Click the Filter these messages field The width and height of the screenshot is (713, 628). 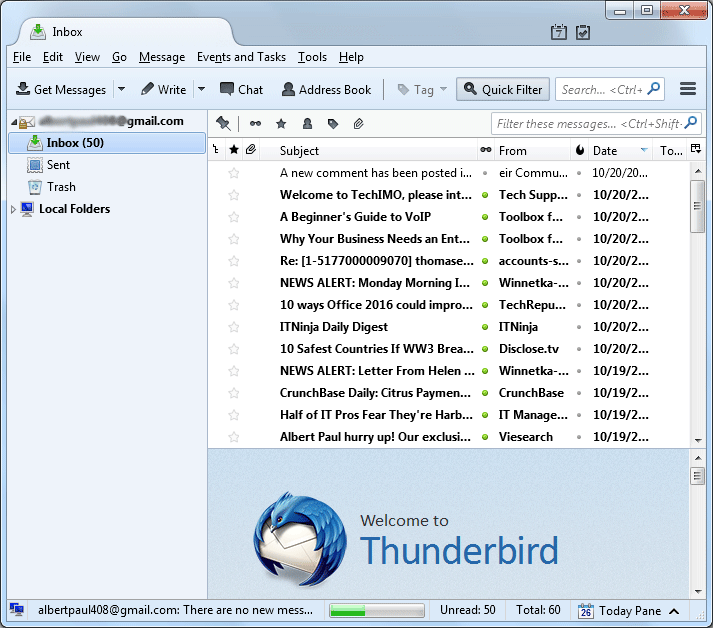point(596,123)
